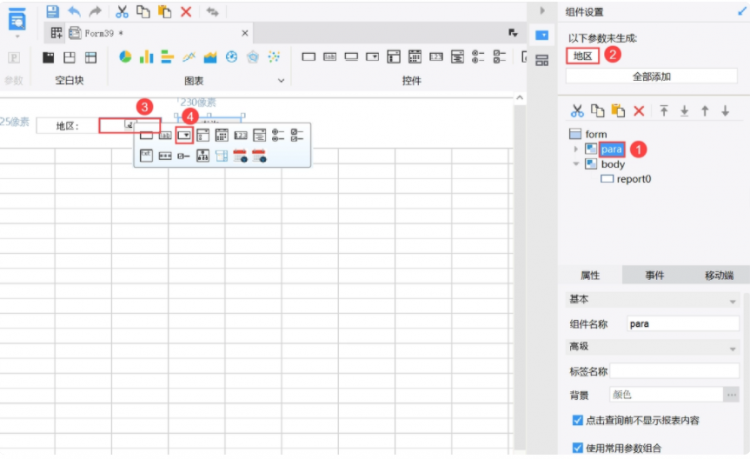Paste using the top toolbar clipboard icon
This screenshot has width=750, height=459.
pyautogui.click(x=164, y=11)
